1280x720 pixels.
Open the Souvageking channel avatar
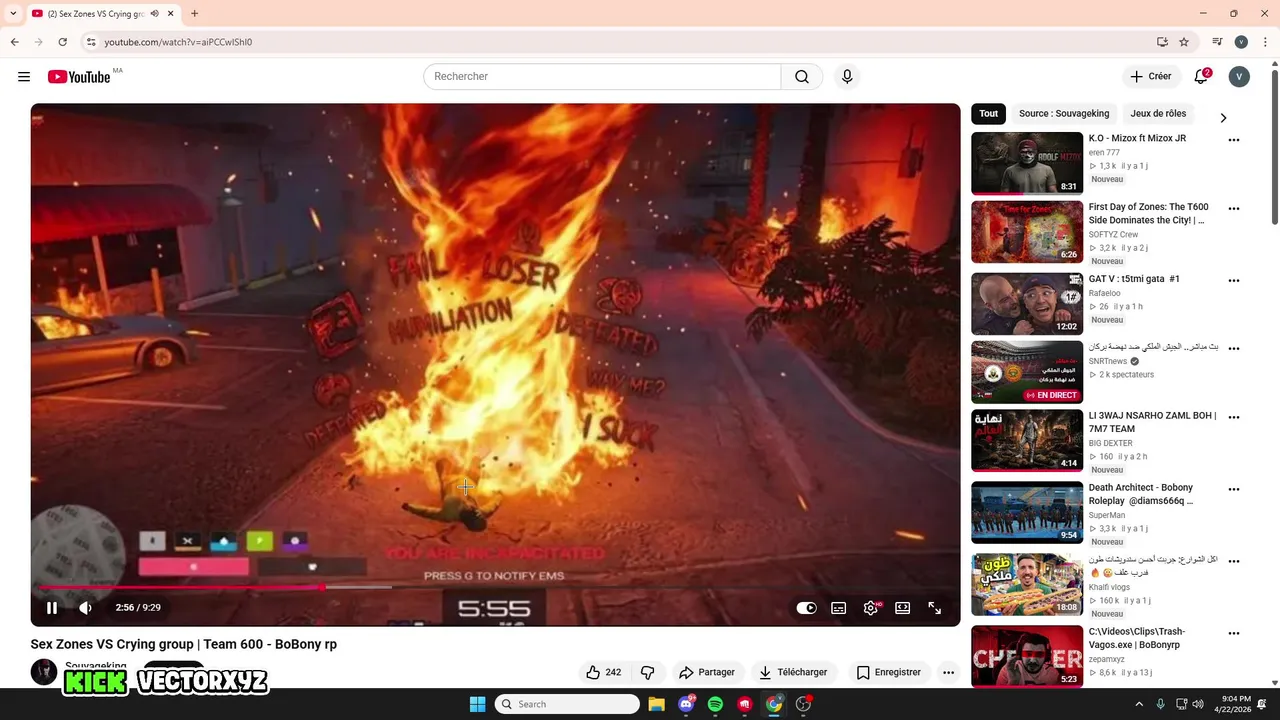(x=43, y=672)
